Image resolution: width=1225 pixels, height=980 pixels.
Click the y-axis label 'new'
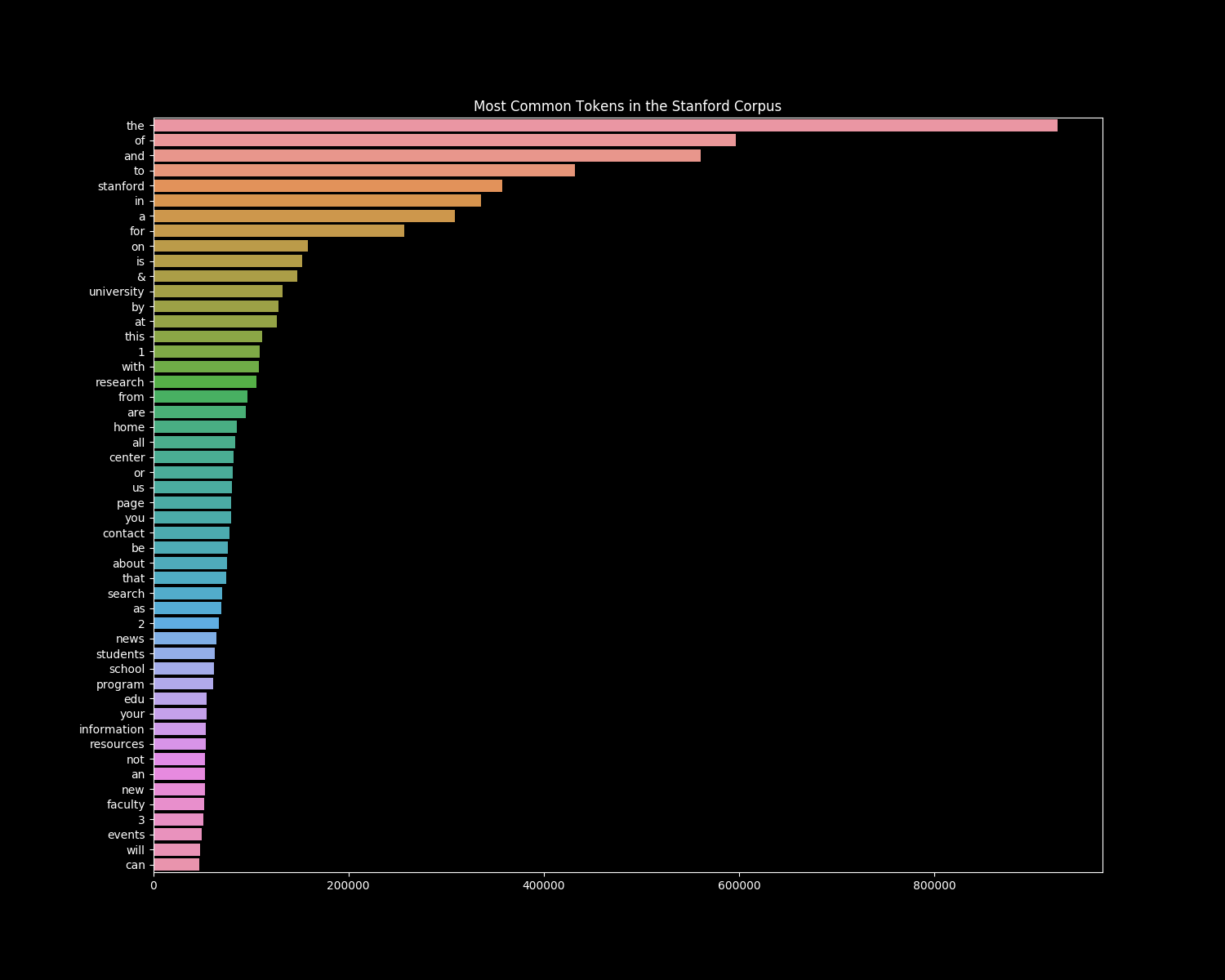coord(133,790)
